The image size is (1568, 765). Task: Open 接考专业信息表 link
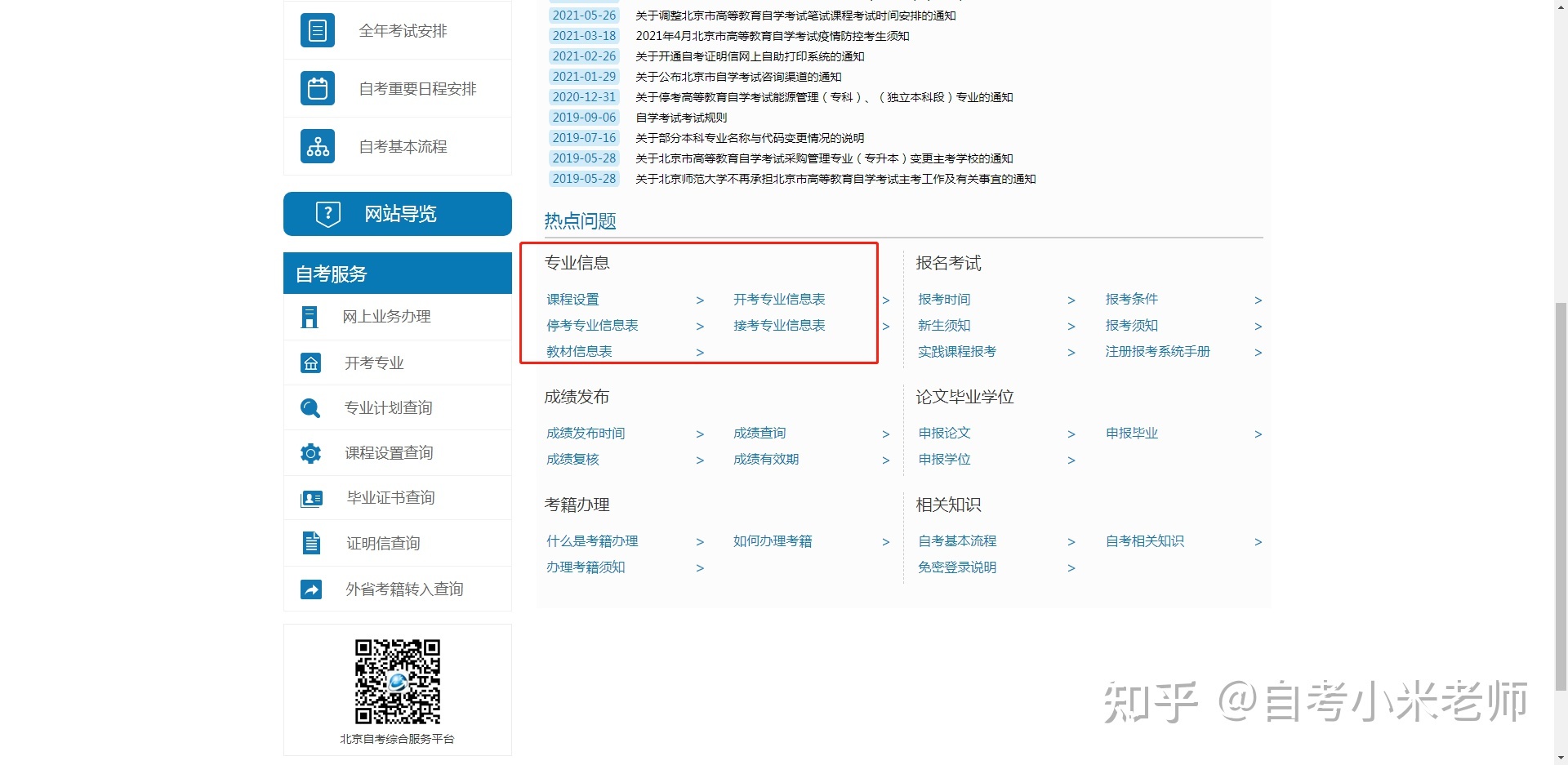(779, 326)
